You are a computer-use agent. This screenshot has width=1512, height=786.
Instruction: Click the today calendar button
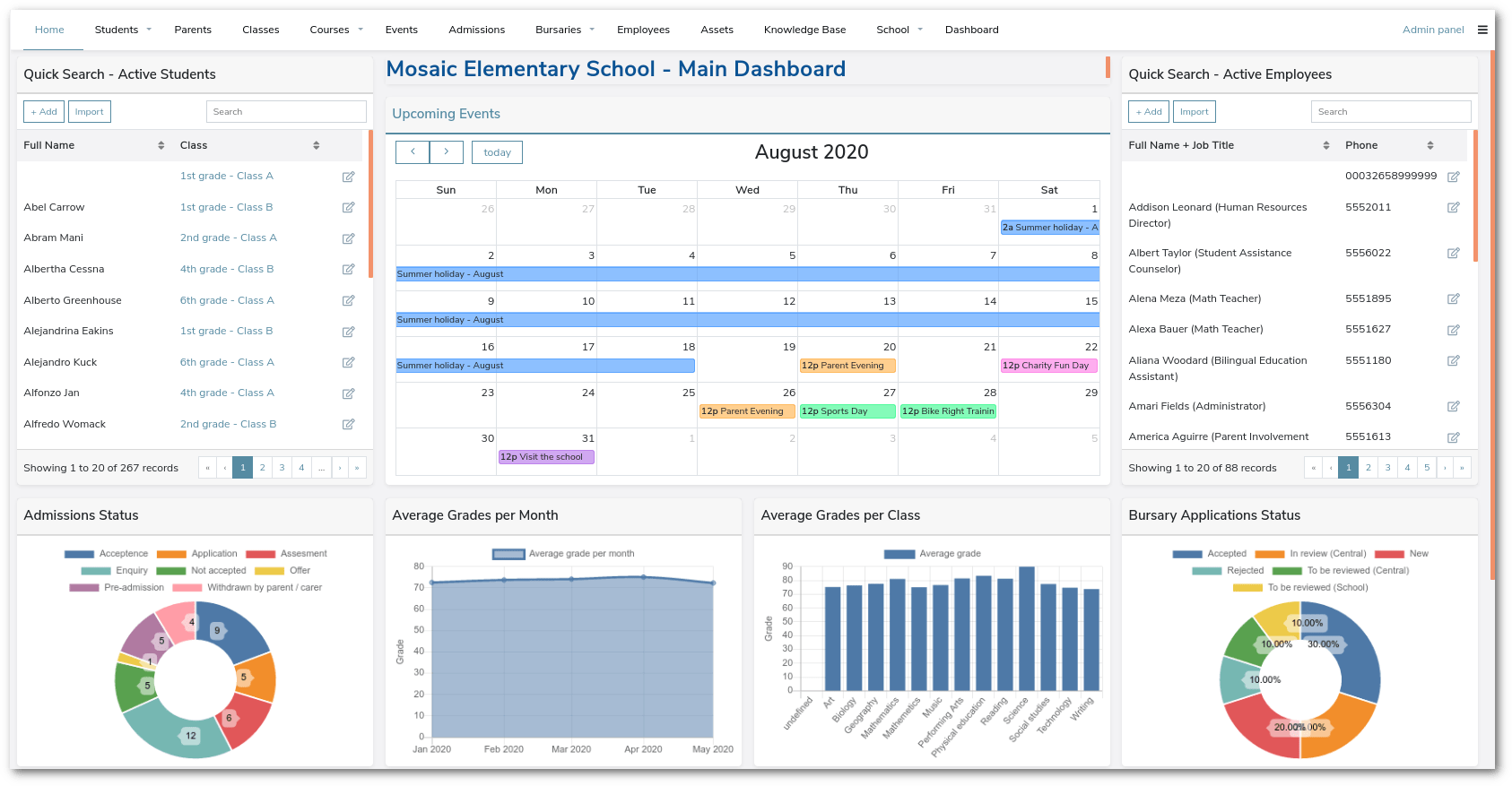click(498, 152)
